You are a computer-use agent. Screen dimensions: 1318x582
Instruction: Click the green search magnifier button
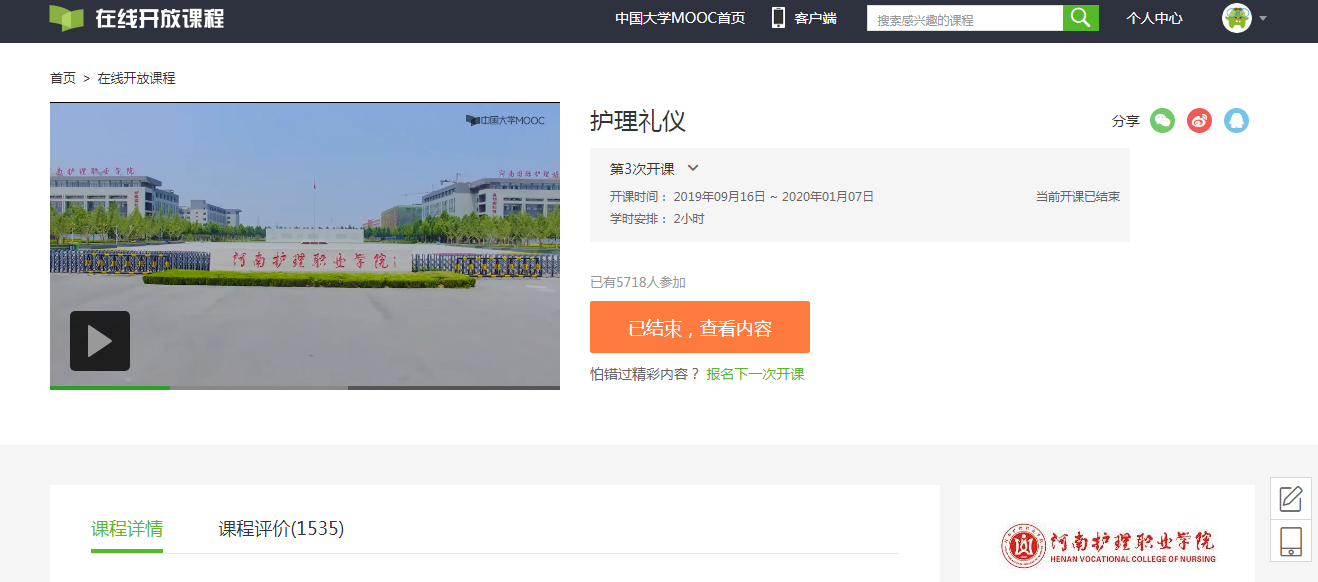coord(1080,18)
